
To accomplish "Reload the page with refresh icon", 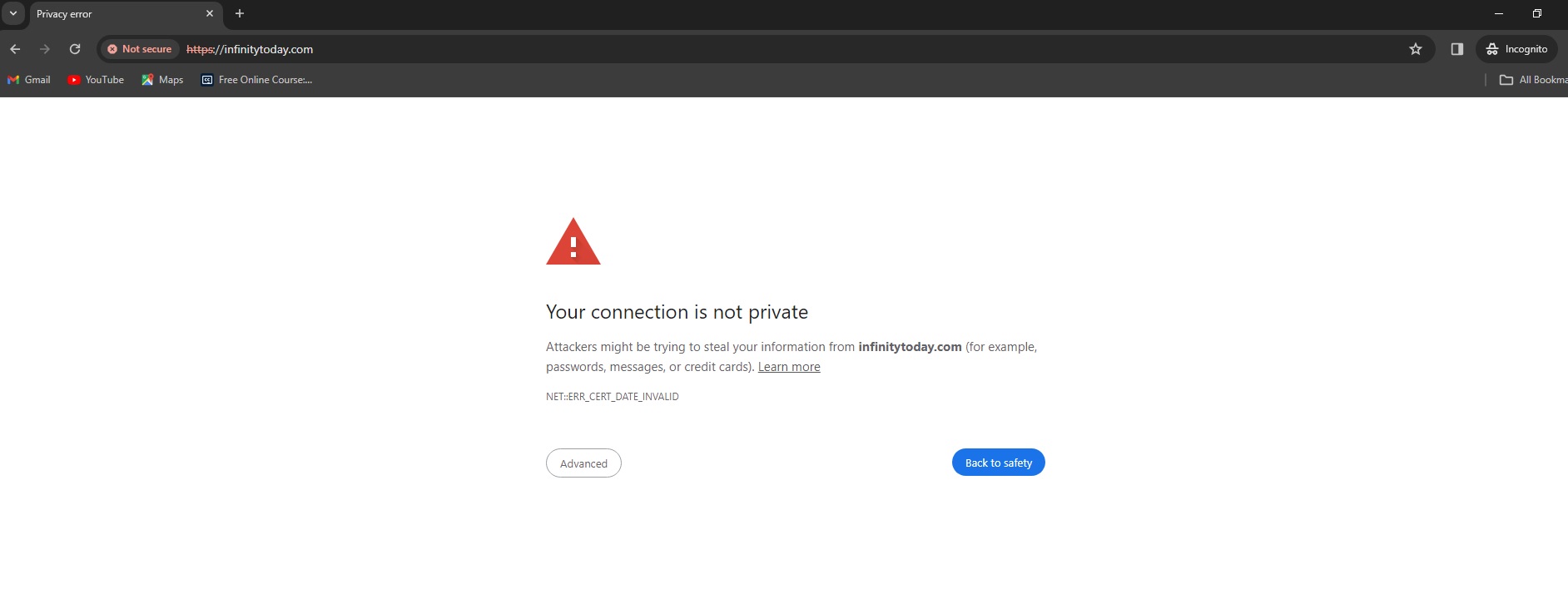I will [x=75, y=49].
